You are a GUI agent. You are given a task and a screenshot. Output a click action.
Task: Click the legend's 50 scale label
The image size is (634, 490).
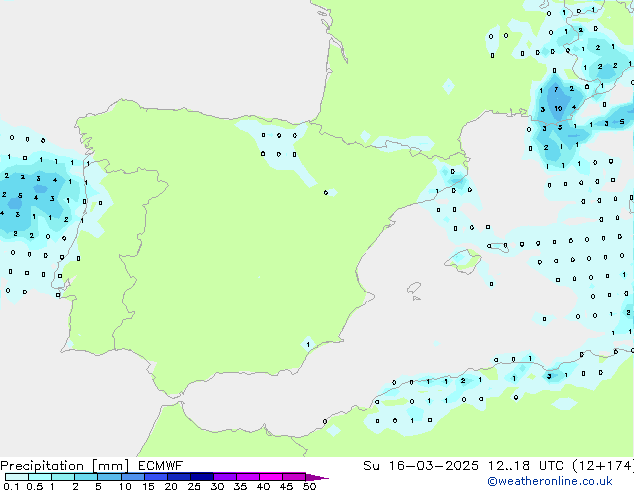coord(309,487)
